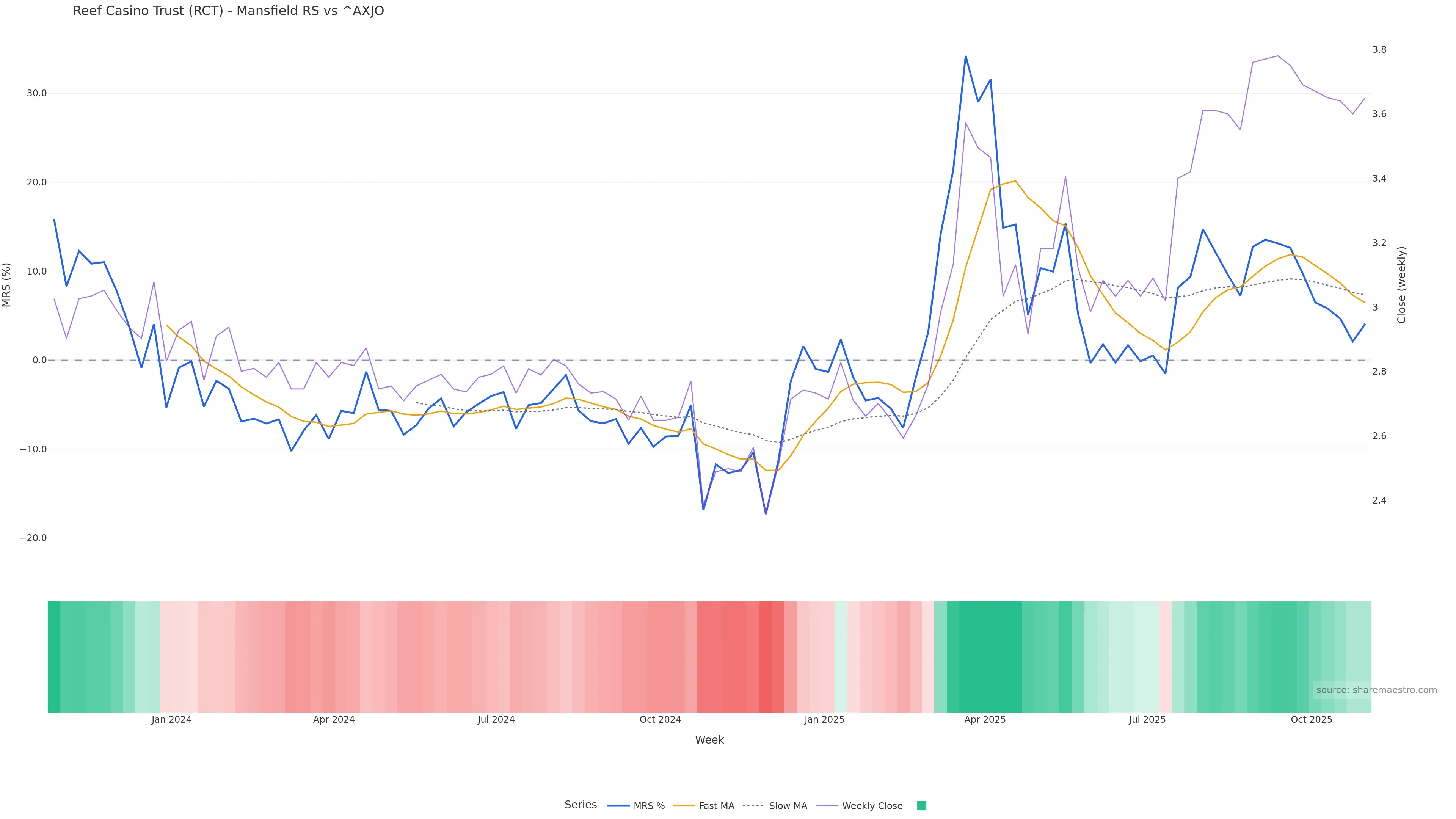This screenshot has width=1456, height=819.
Task: Click the Close (weekly) right axis title
Action: 1401,285
